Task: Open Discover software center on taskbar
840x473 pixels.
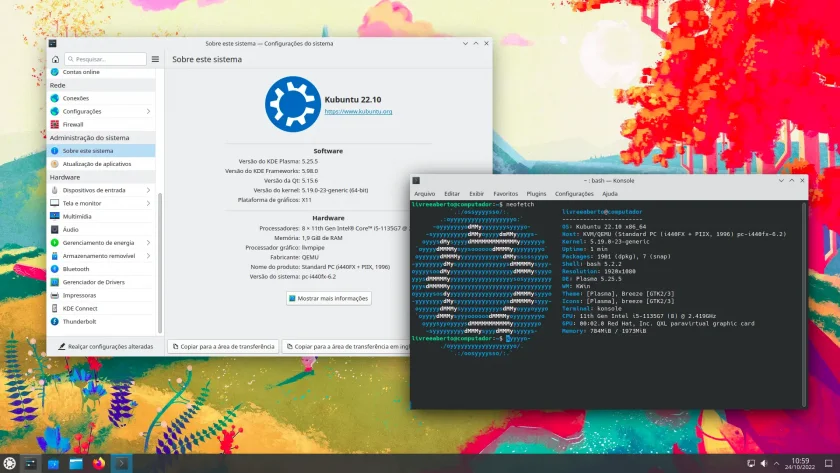Action: (x=53, y=463)
